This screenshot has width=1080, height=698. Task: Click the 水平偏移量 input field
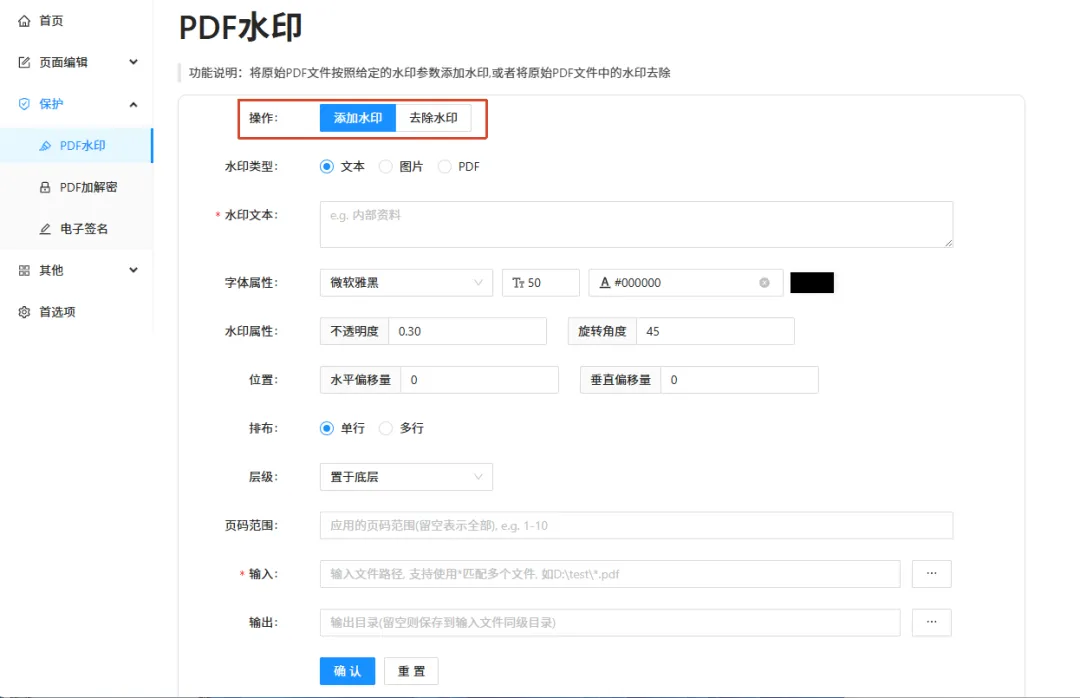pos(479,380)
